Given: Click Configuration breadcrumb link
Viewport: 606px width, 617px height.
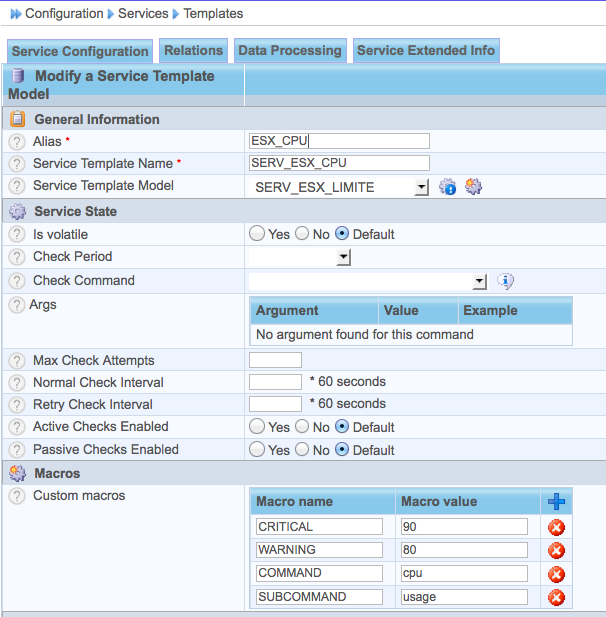Looking at the screenshot, I should 64,13.
